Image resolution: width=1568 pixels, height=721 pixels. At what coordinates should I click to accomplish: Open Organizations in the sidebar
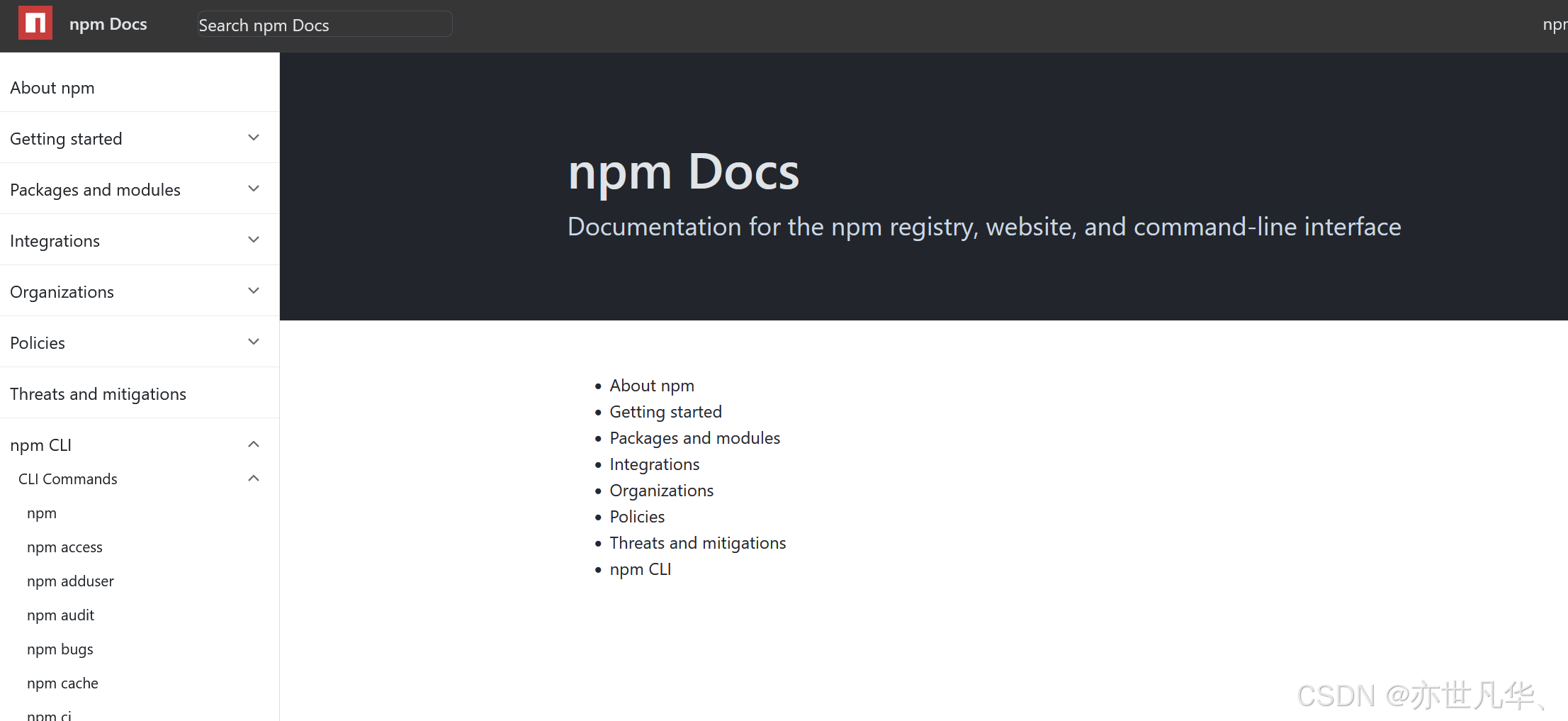[x=62, y=292]
